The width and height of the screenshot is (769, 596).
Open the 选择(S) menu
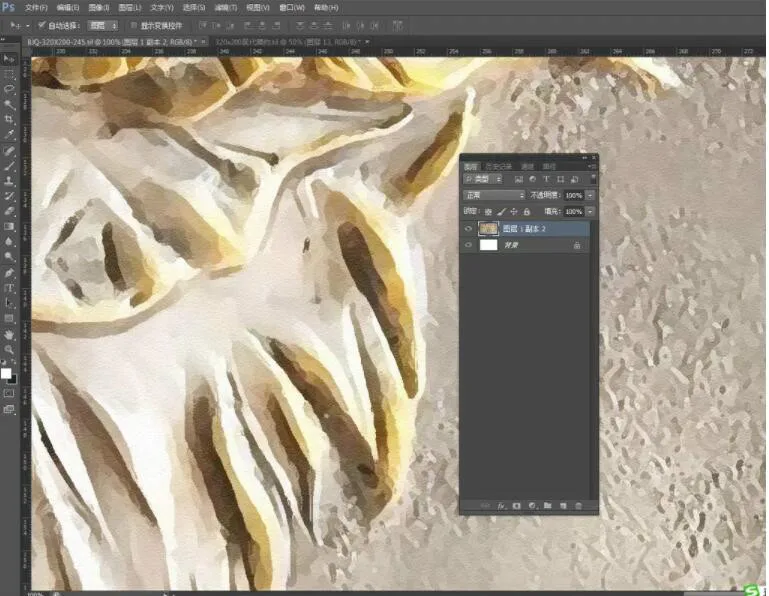pyautogui.click(x=194, y=8)
